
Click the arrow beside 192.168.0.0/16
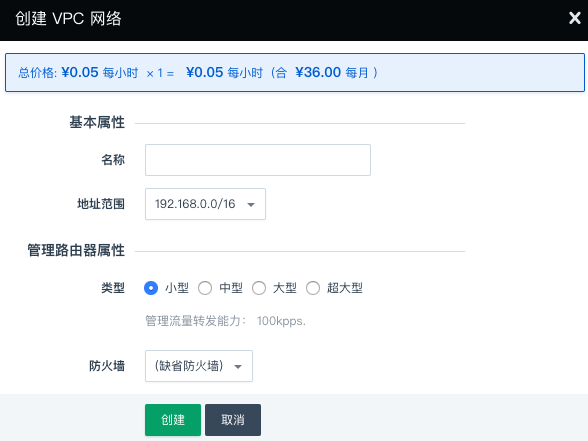pyautogui.click(x=251, y=205)
